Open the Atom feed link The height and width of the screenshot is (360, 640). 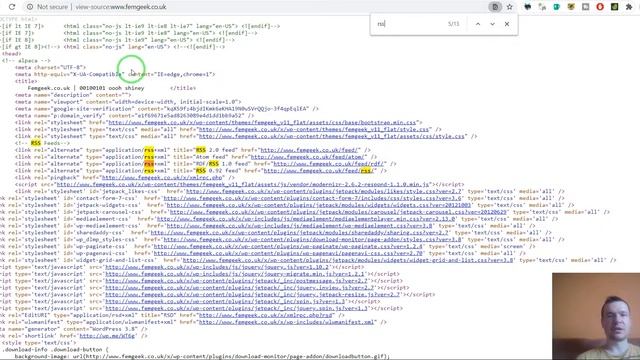[x=308, y=157]
